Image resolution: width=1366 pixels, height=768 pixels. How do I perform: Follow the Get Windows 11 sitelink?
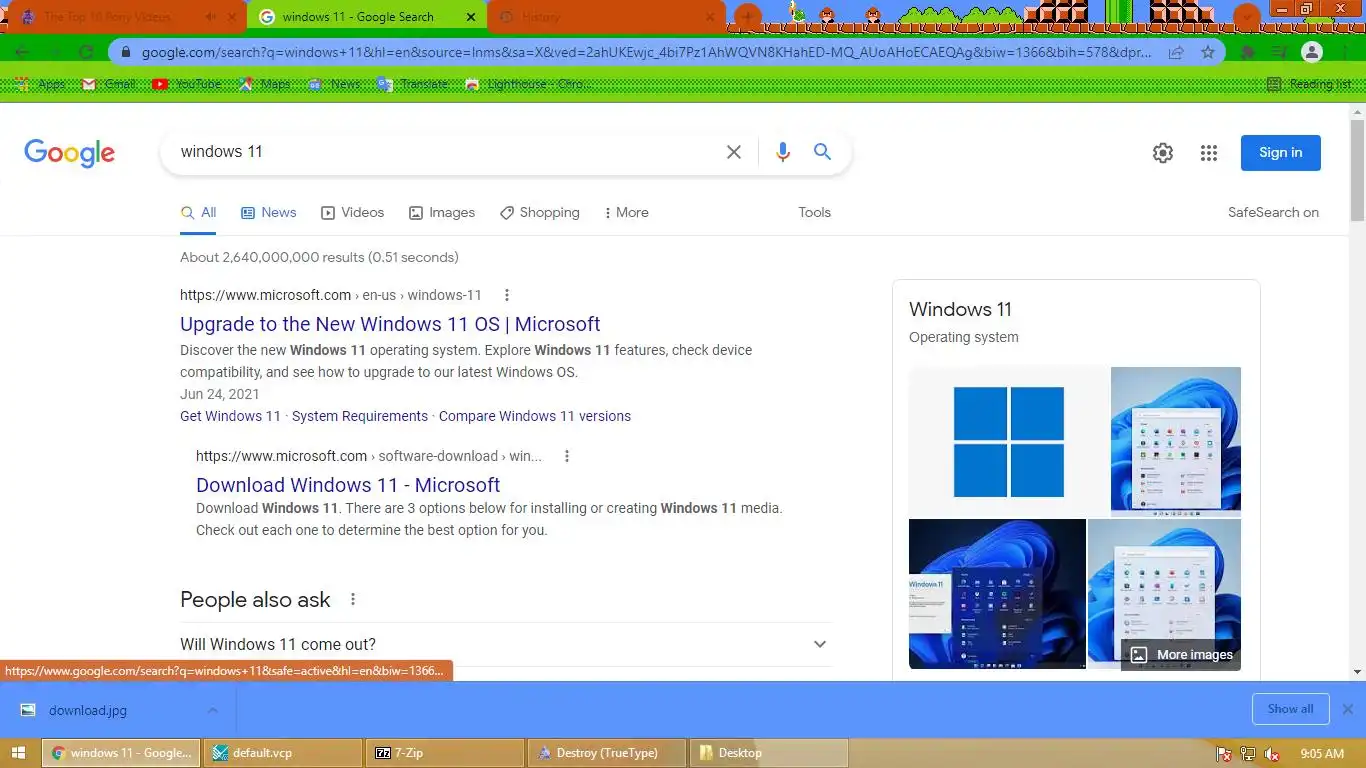[230, 416]
